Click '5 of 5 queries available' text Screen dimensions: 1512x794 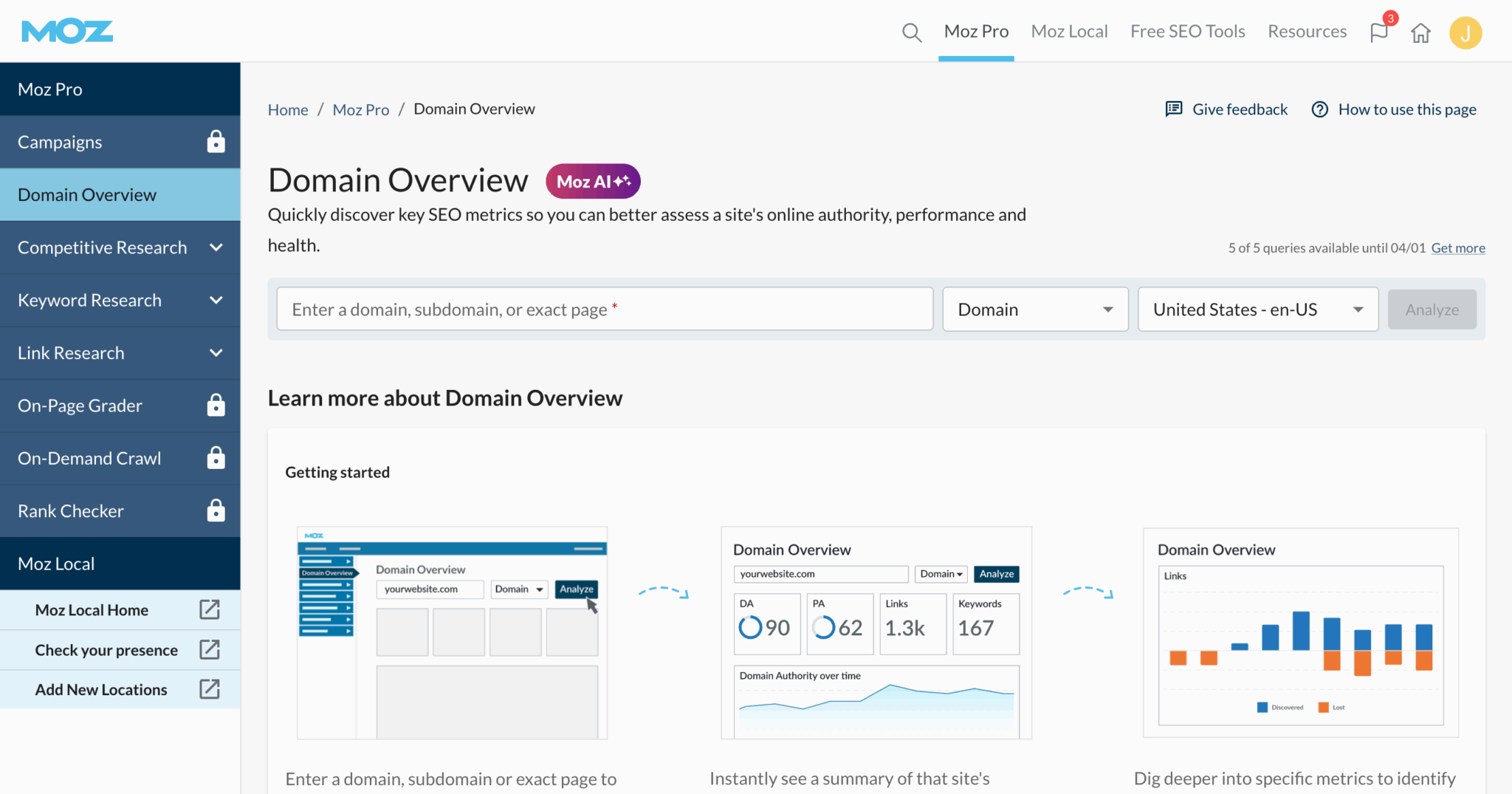1327,248
